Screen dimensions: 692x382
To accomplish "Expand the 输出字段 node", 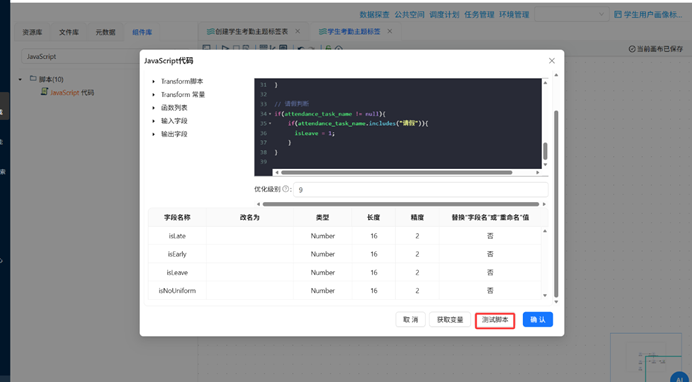I will click(x=154, y=134).
